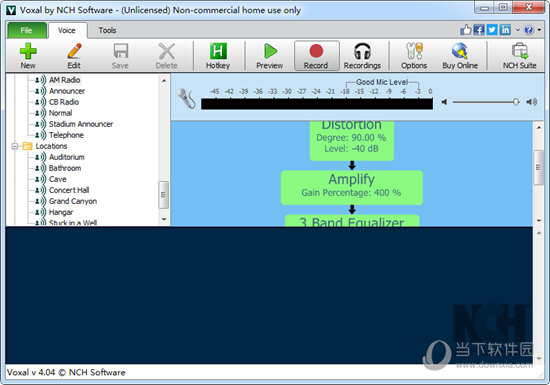Click voice list scrollbar down arrow
This screenshot has height=385, width=550.
coord(164,219)
